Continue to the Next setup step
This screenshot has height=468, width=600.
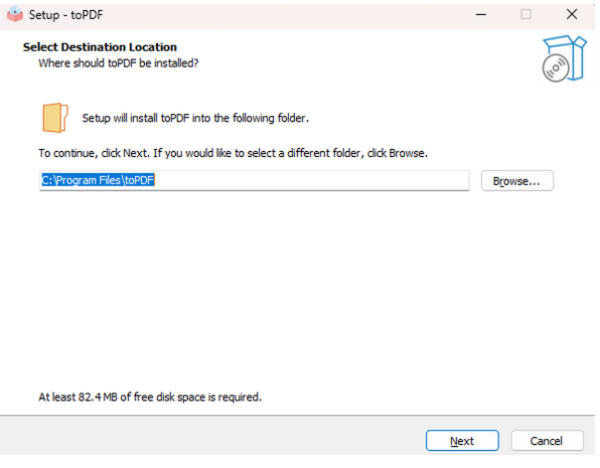462,441
